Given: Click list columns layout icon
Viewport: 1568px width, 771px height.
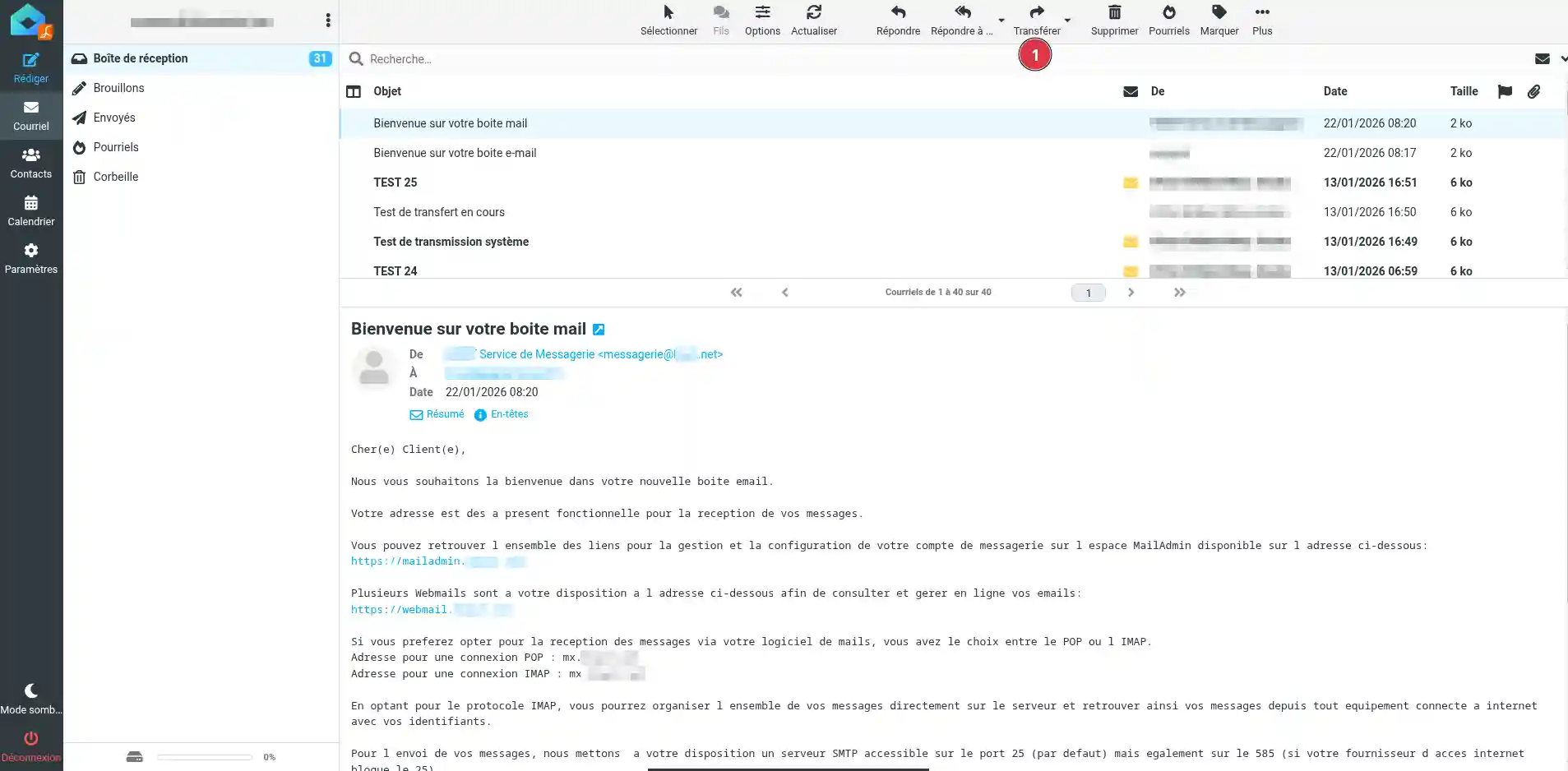Looking at the screenshot, I should pos(354,91).
